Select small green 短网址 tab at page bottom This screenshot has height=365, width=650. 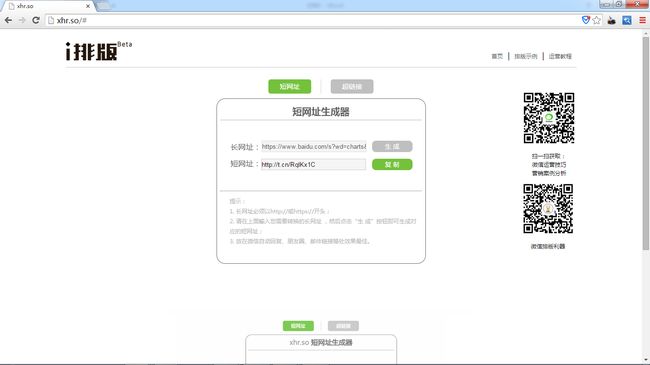pyautogui.click(x=298, y=326)
